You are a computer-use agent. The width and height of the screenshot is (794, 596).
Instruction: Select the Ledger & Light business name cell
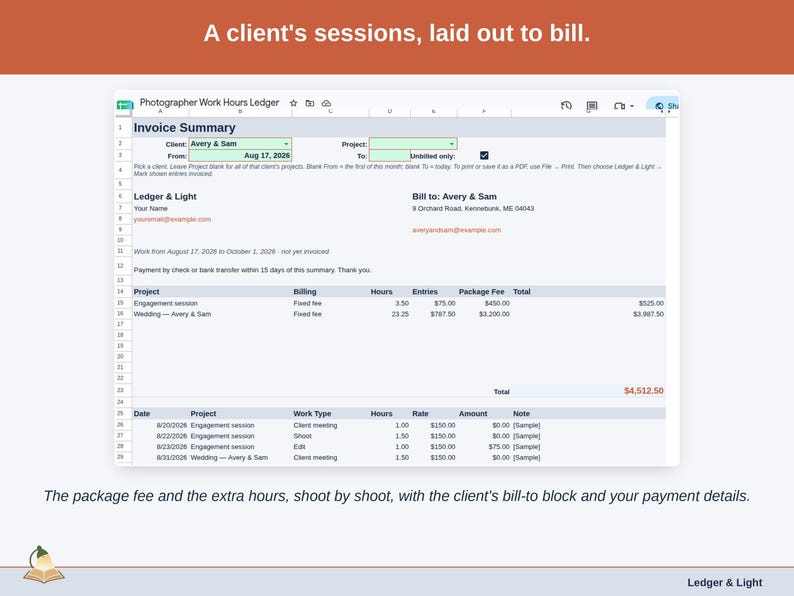click(x=165, y=196)
